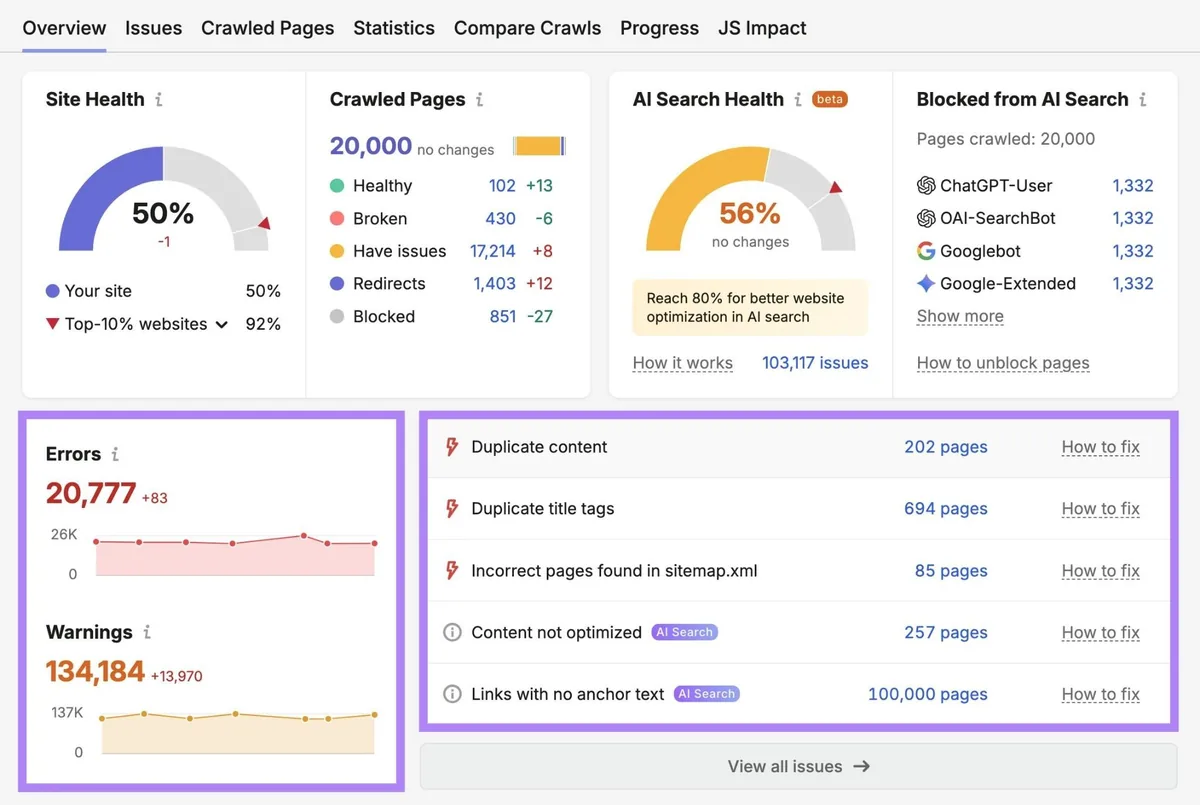Click How to fix for Content not optimized
The height and width of the screenshot is (805, 1200).
pyautogui.click(x=1100, y=633)
